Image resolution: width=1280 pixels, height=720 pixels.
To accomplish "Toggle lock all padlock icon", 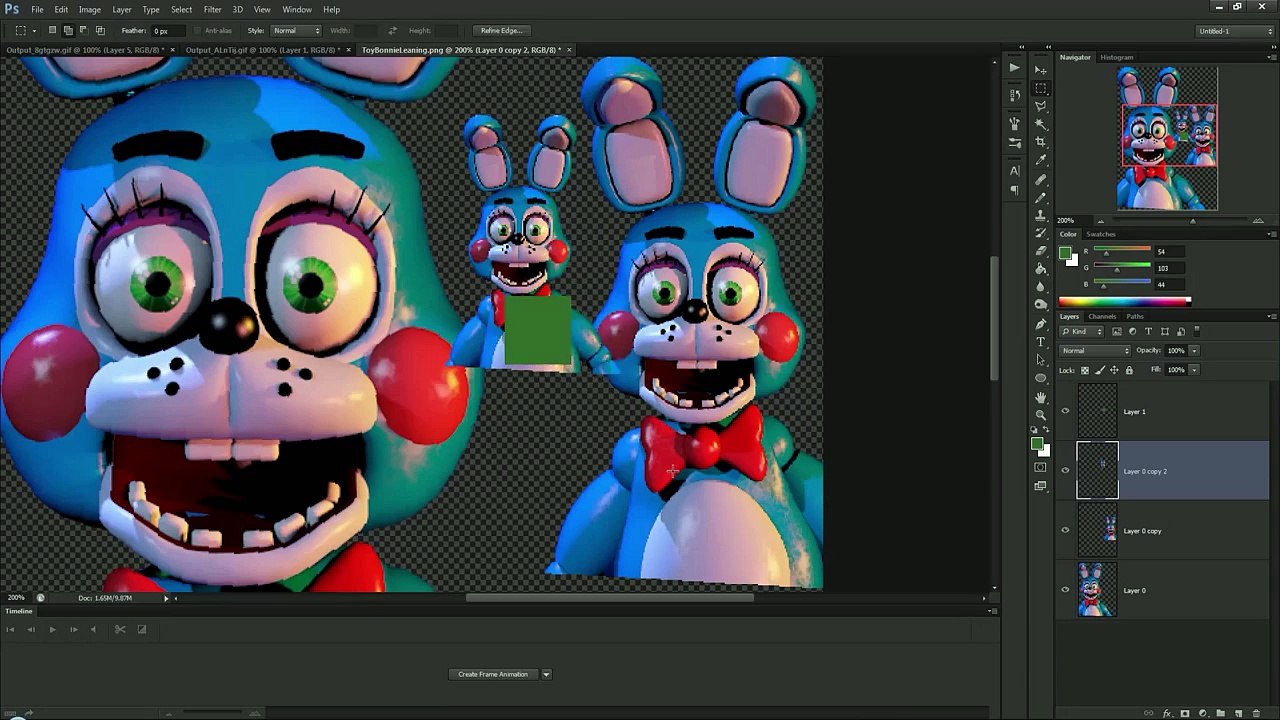I will click(1129, 370).
